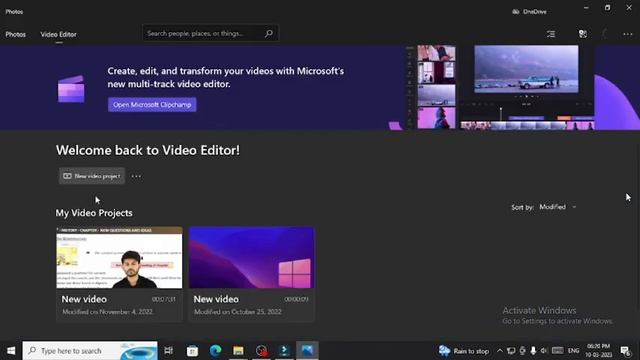Click the My Video Projects heading
640x360 pixels.
94,213
